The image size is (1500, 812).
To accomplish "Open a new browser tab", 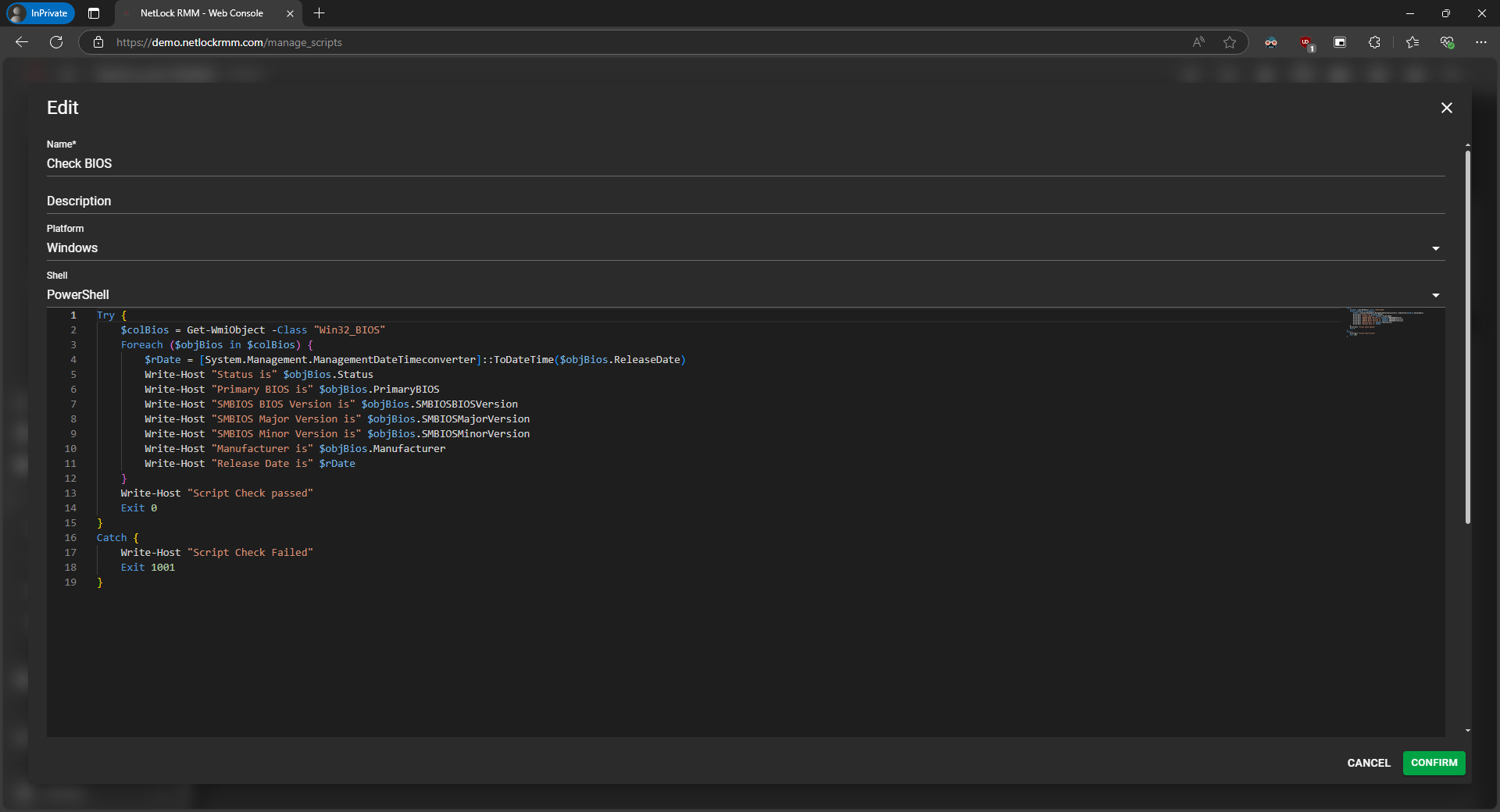I will (319, 13).
